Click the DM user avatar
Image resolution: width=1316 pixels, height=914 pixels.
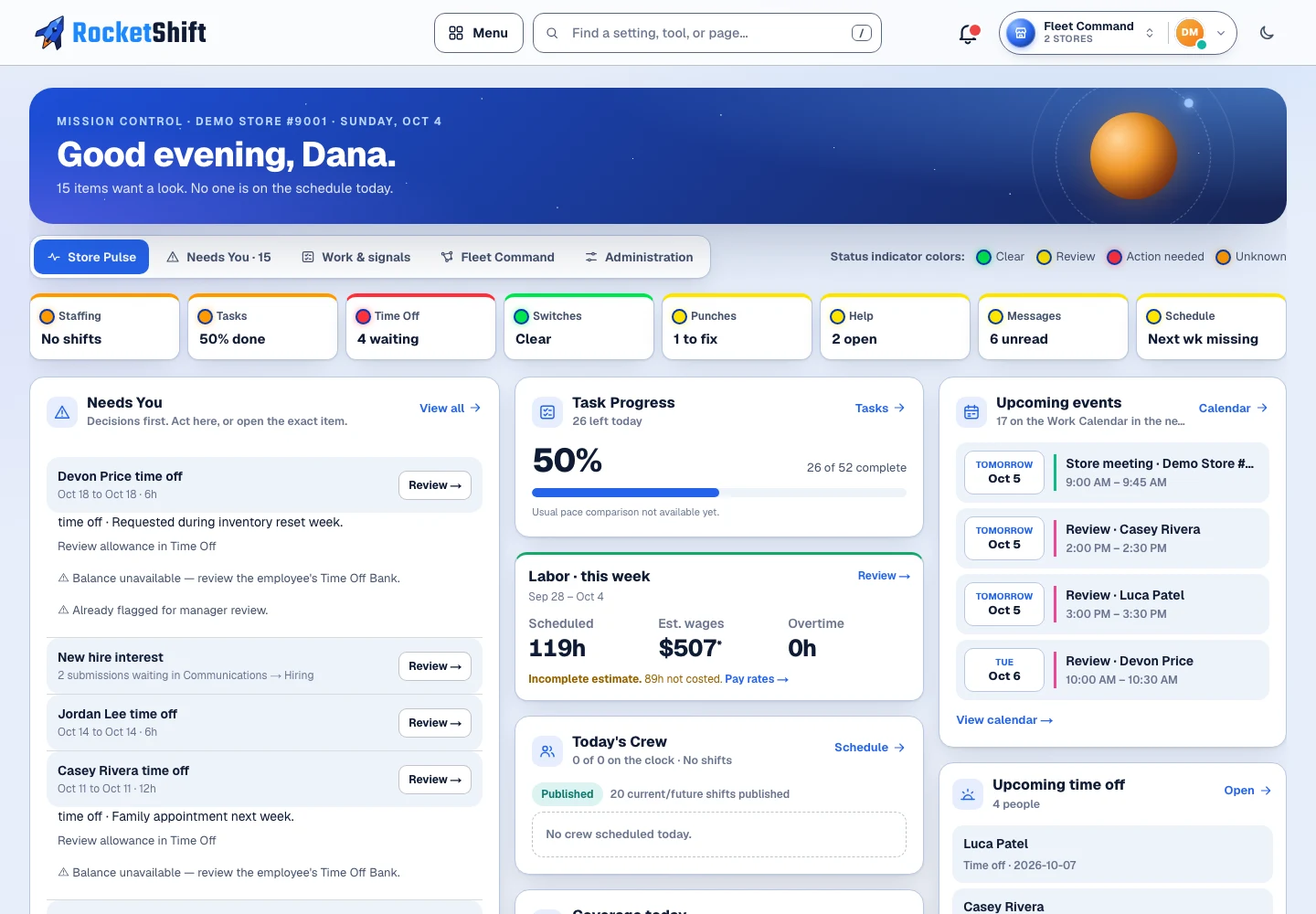[x=1189, y=33]
